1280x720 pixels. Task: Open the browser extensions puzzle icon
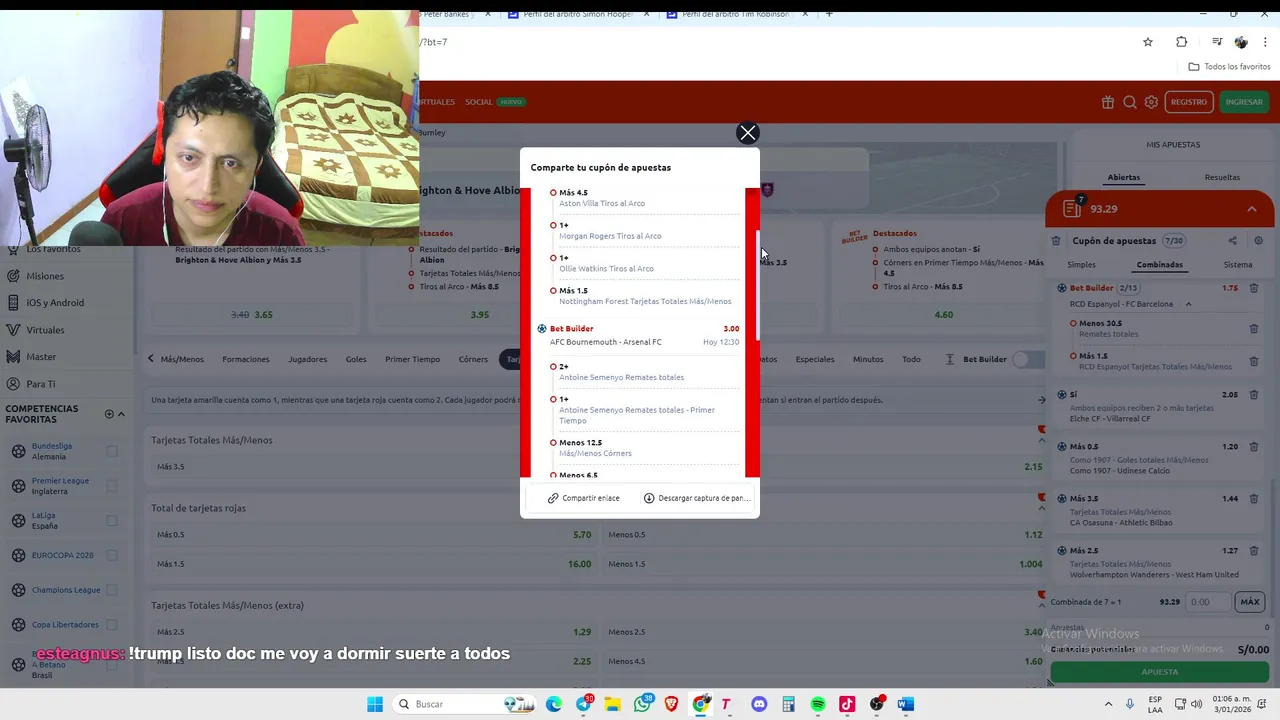coord(1182,42)
